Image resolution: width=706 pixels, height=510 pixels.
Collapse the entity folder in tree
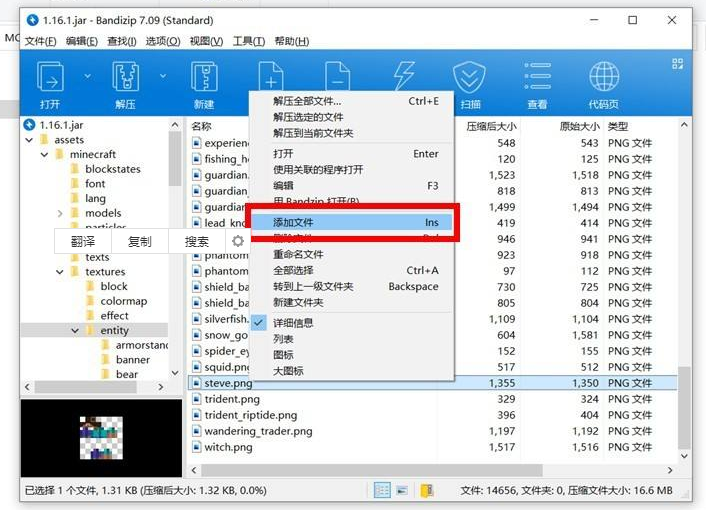[x=75, y=330]
